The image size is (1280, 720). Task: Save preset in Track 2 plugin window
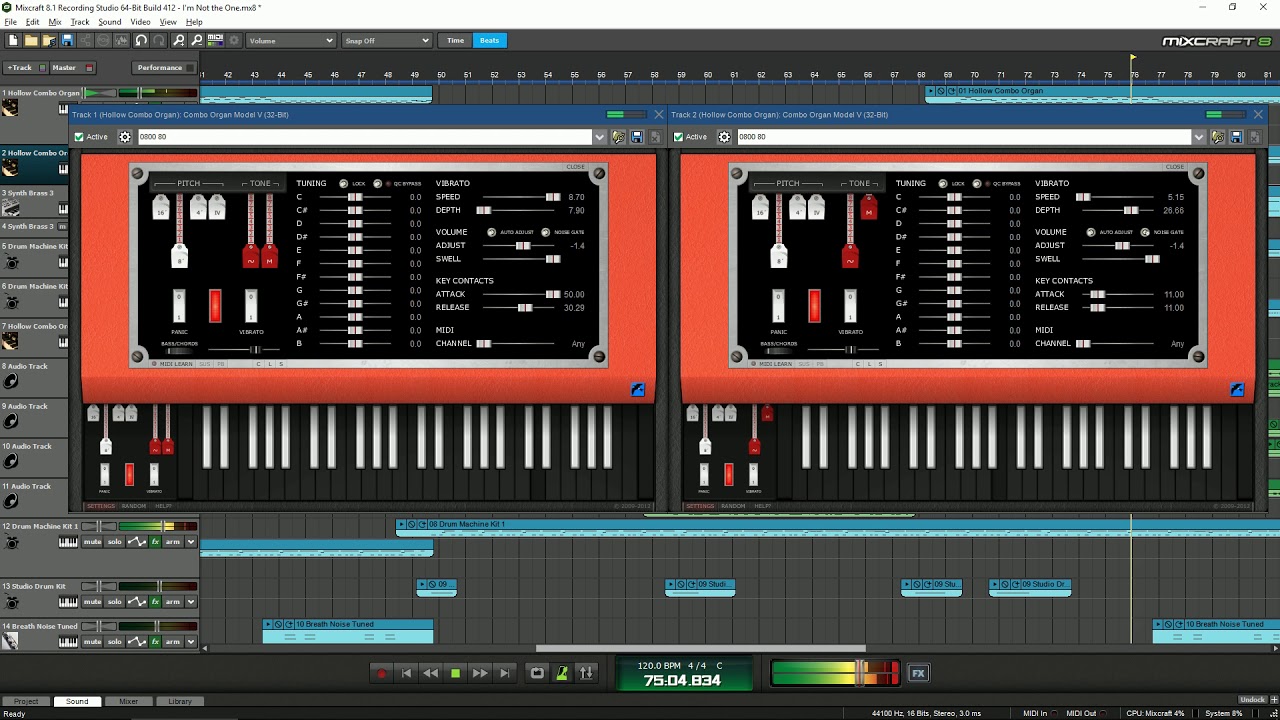[x=1236, y=137]
